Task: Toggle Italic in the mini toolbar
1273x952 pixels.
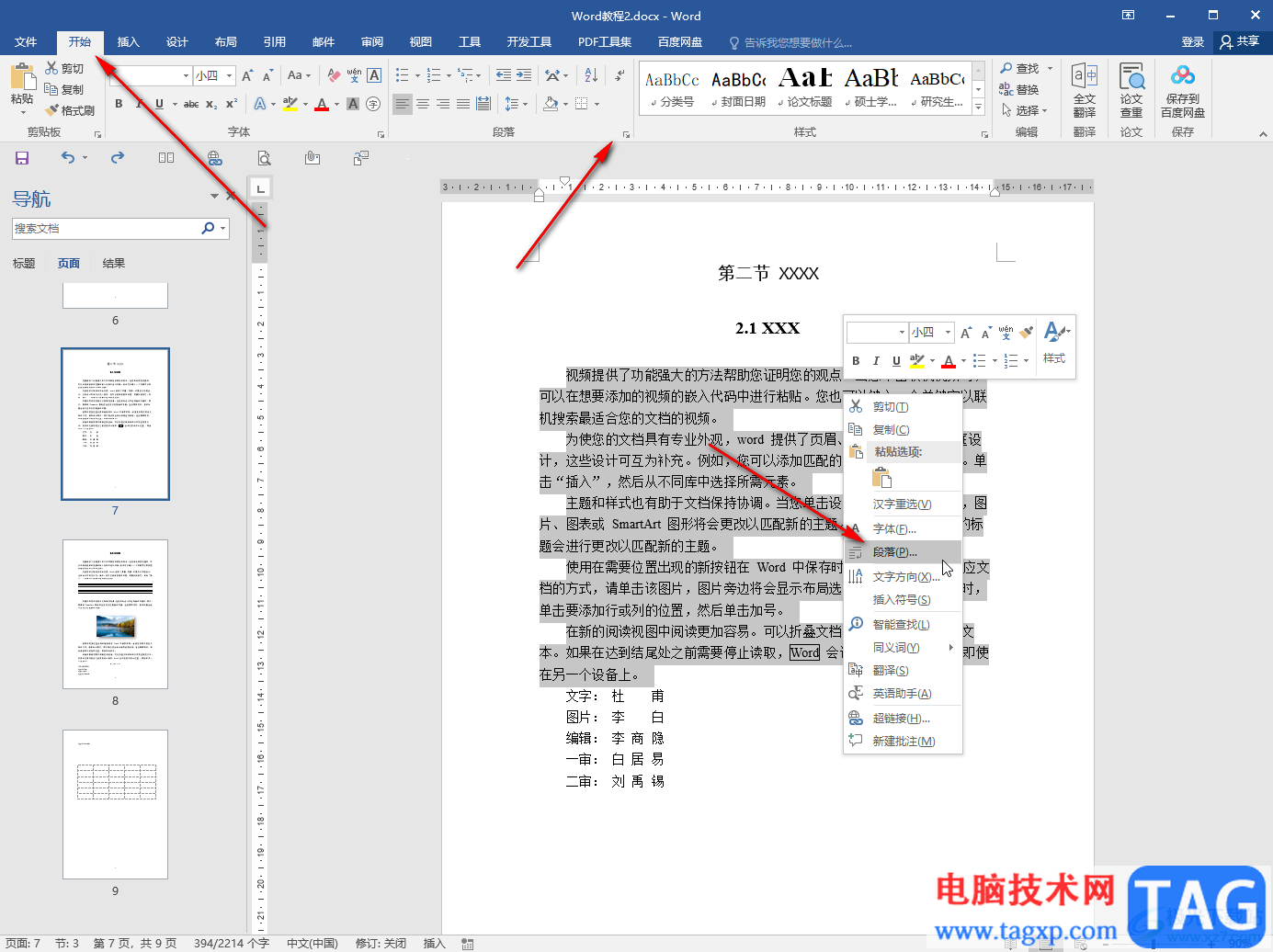Action: (x=876, y=361)
